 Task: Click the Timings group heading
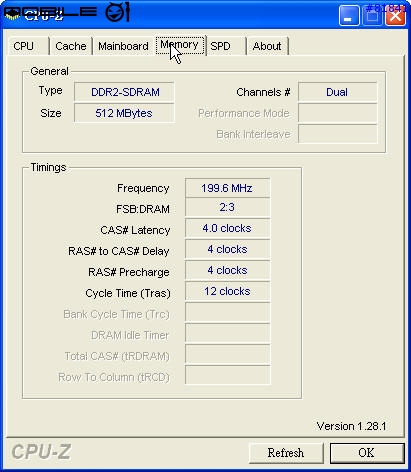click(x=48, y=167)
